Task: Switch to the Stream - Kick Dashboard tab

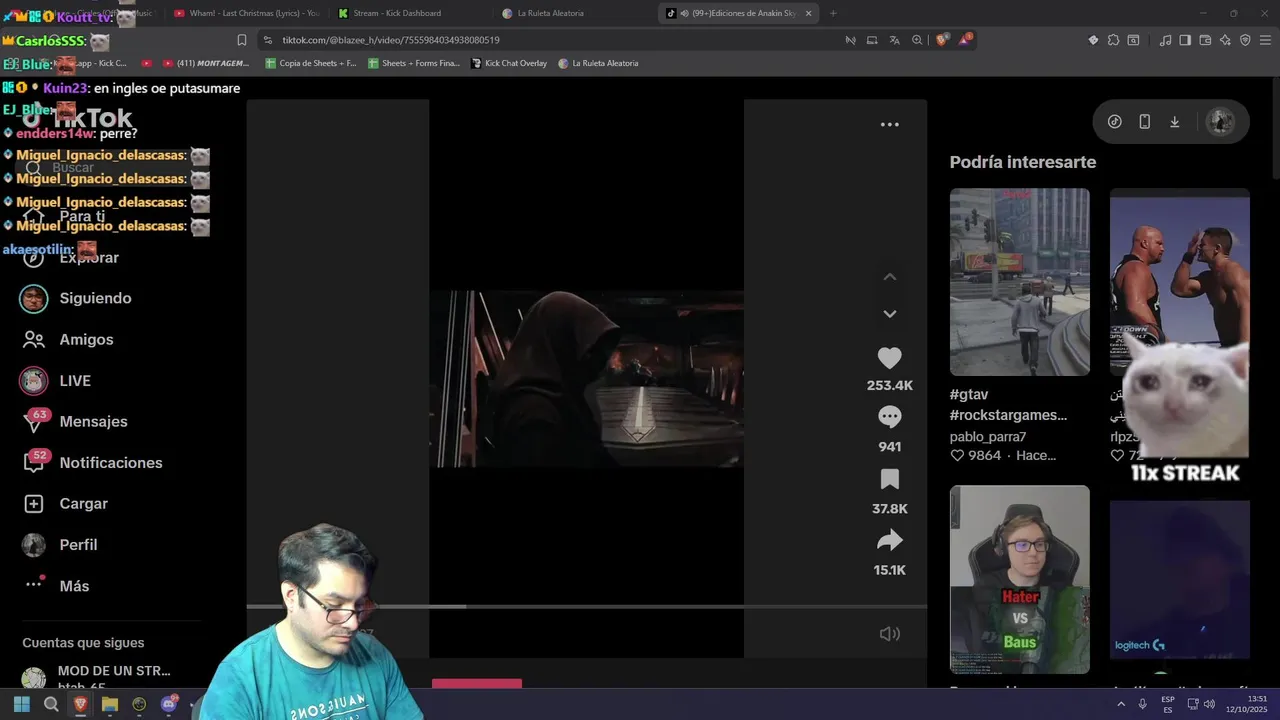Action: (x=397, y=13)
